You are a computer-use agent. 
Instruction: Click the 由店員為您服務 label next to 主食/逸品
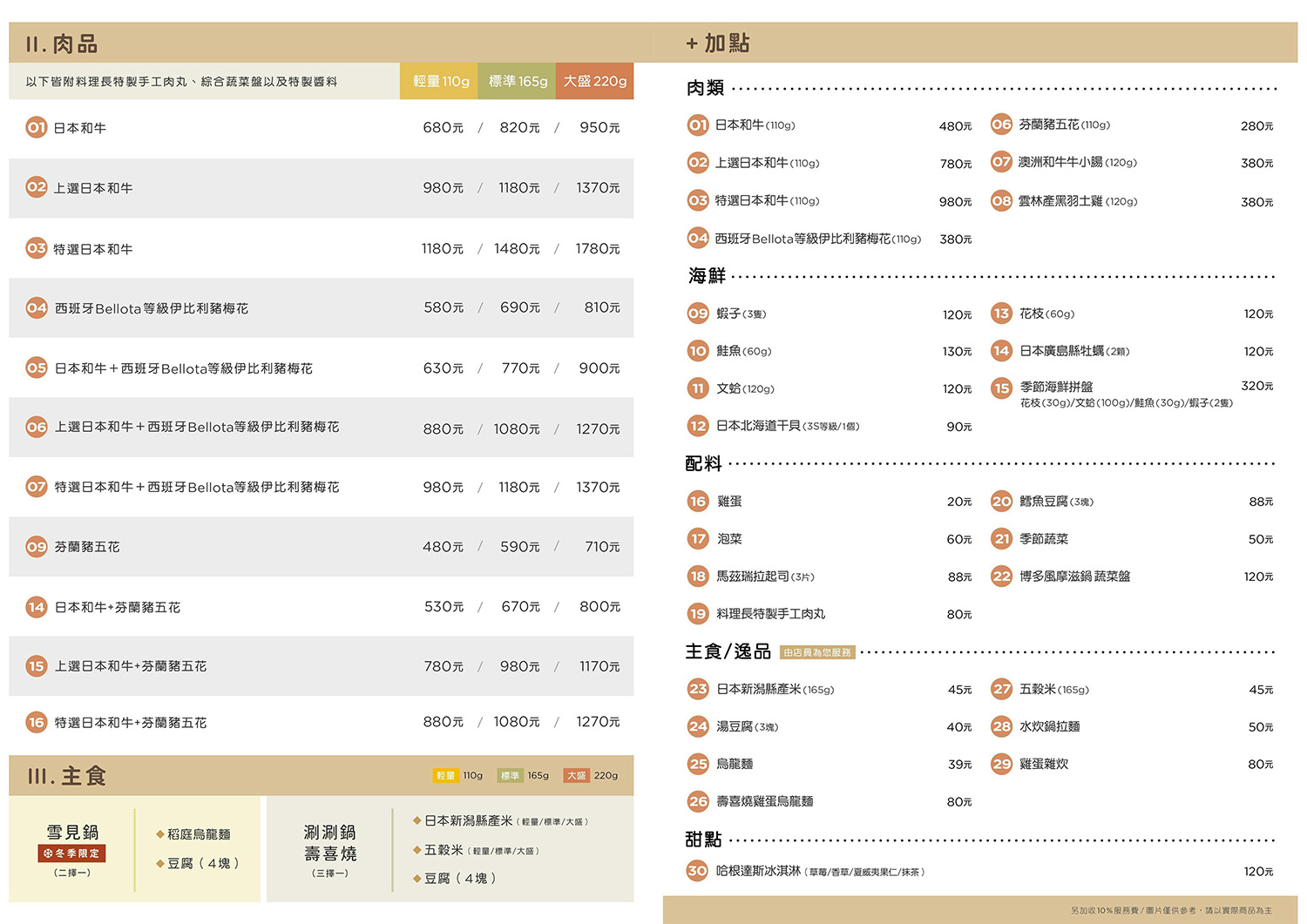click(817, 652)
